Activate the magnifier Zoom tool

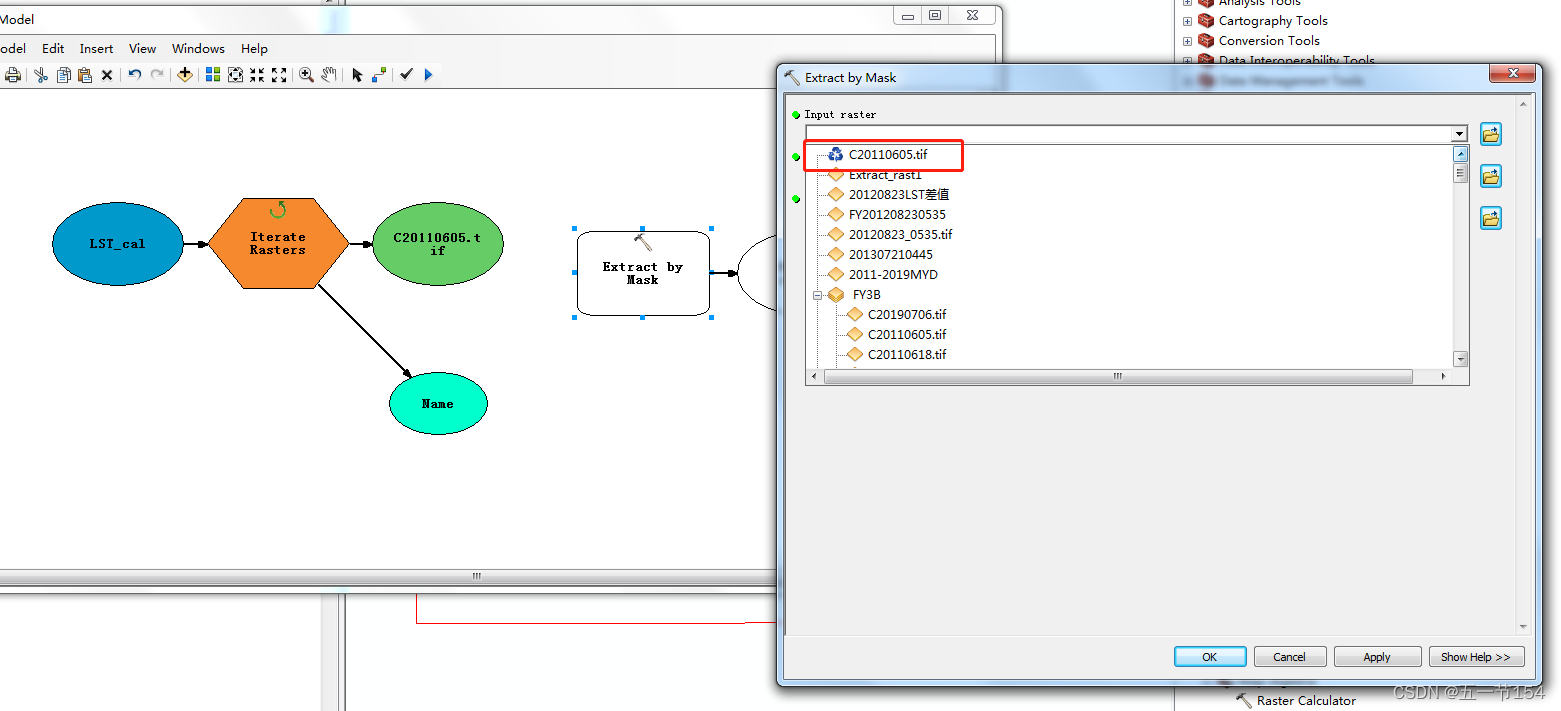coord(307,75)
